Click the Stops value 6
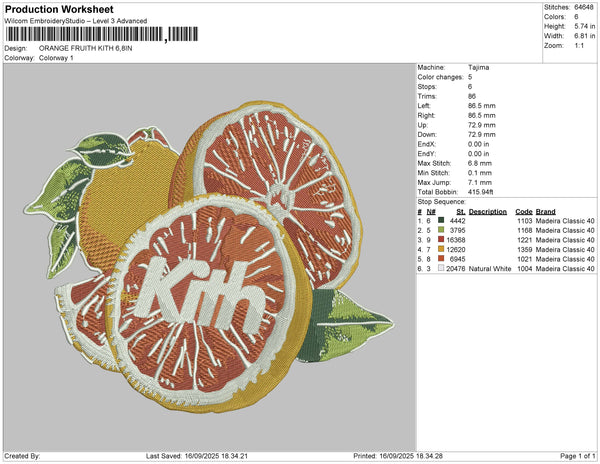The image size is (600, 464). click(470, 86)
